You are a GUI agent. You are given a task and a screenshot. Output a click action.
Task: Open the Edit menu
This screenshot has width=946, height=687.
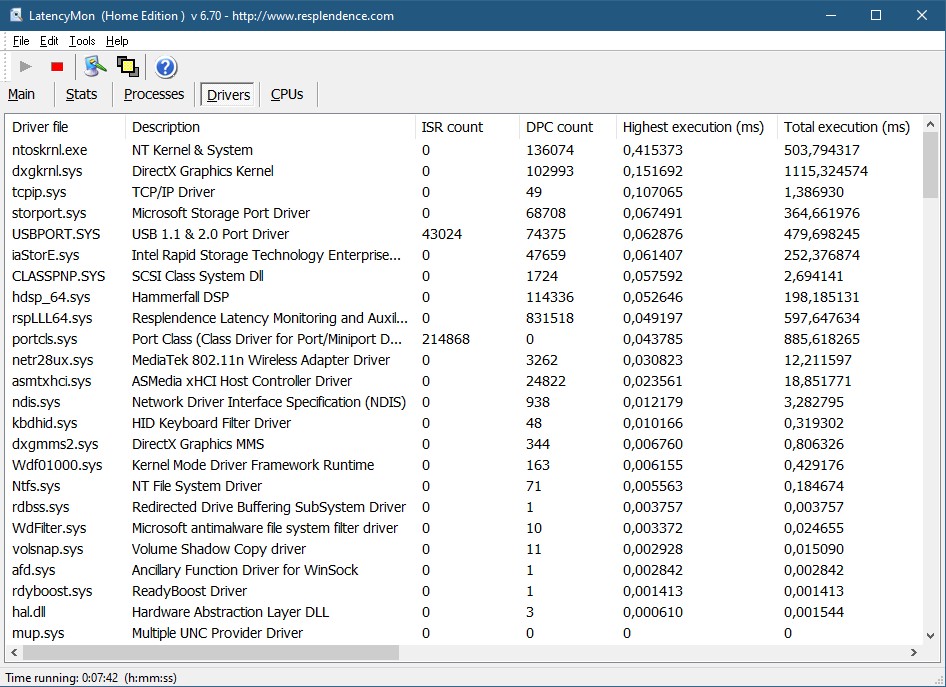click(x=49, y=41)
